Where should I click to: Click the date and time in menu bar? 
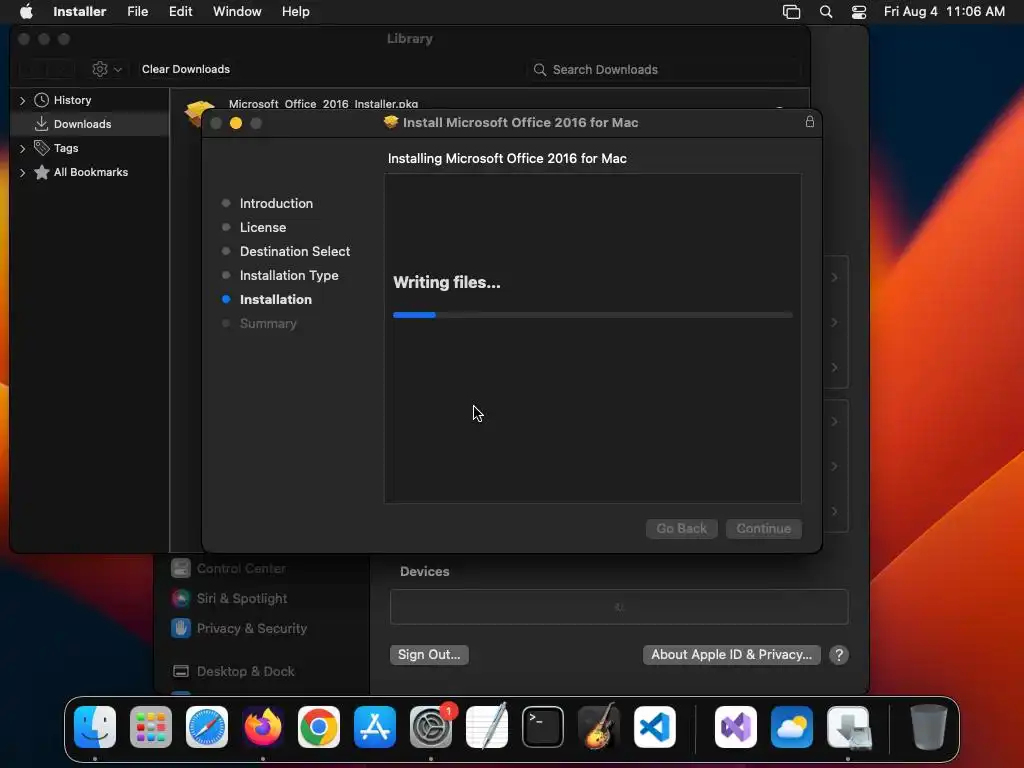[944, 12]
